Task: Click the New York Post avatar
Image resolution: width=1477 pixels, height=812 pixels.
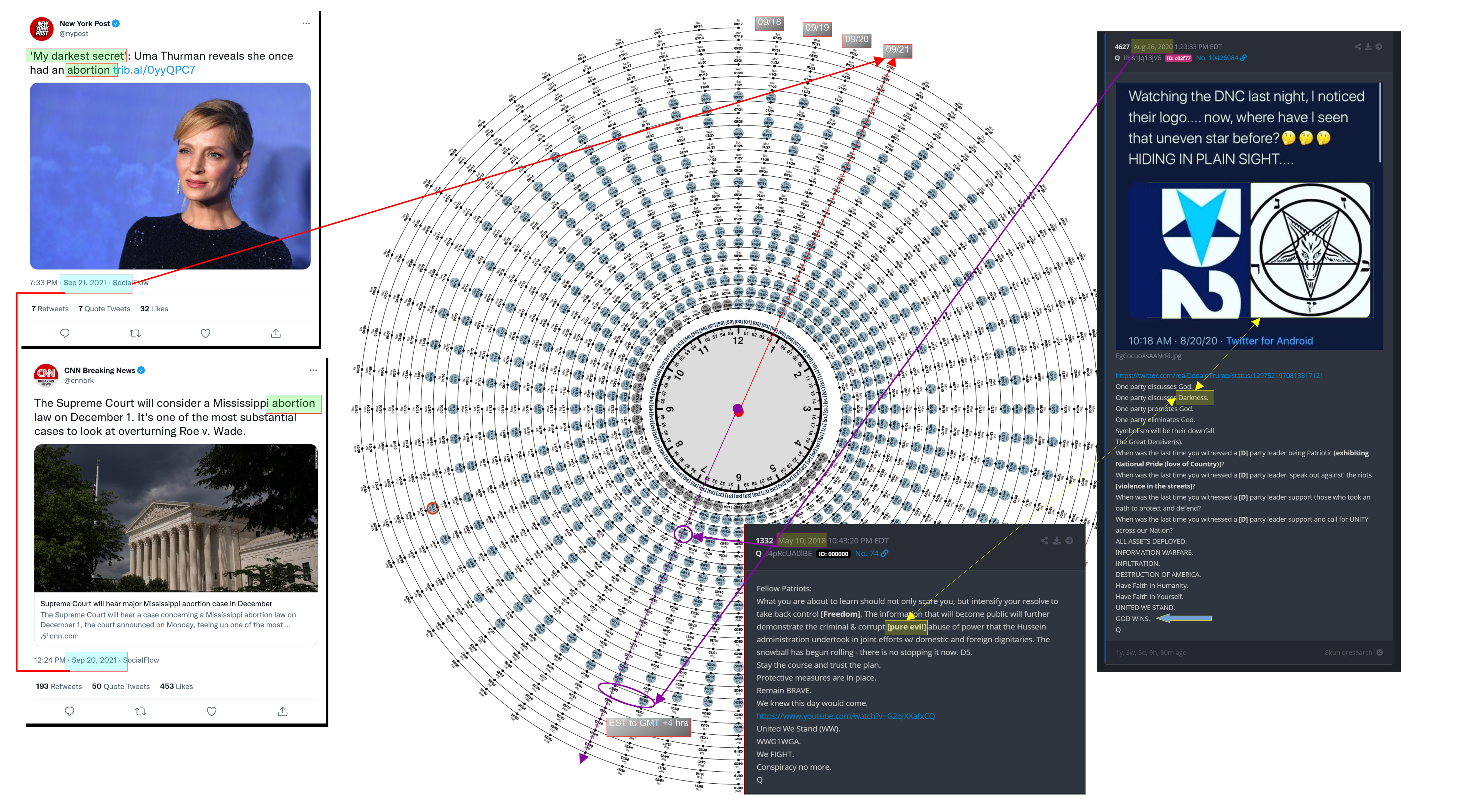Action: click(x=42, y=29)
